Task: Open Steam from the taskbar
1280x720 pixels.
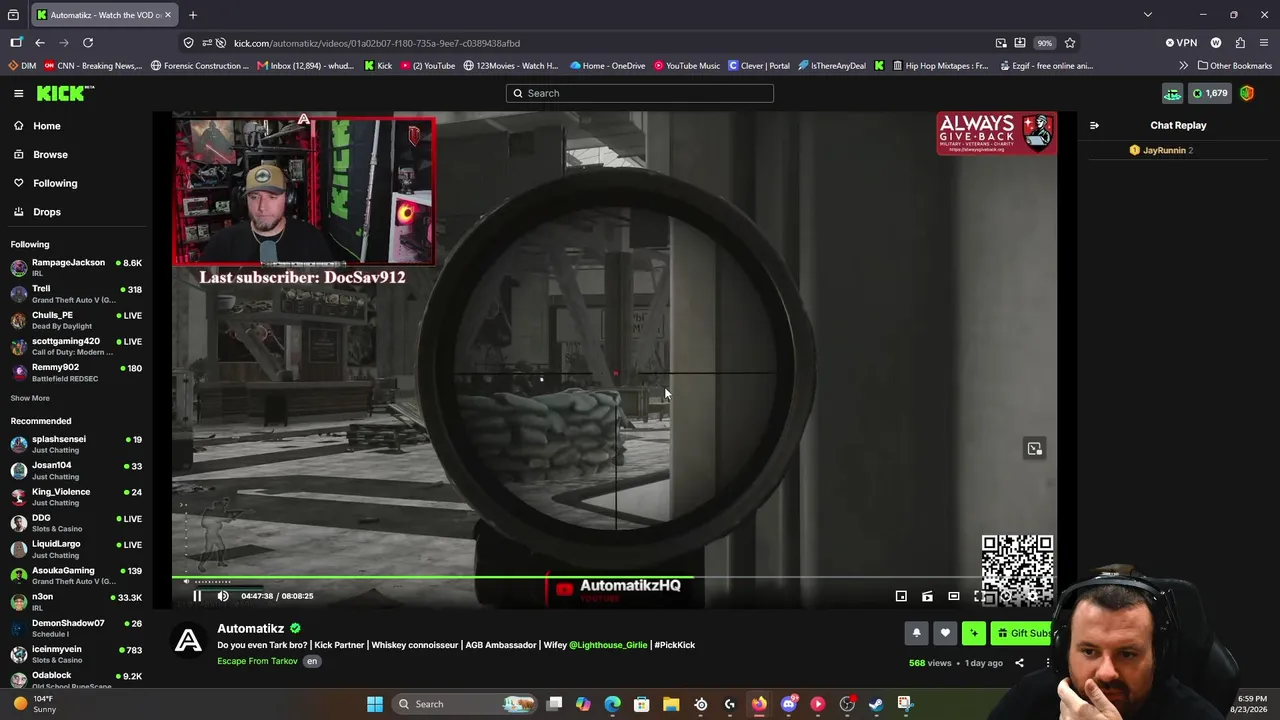Action: click(876, 704)
